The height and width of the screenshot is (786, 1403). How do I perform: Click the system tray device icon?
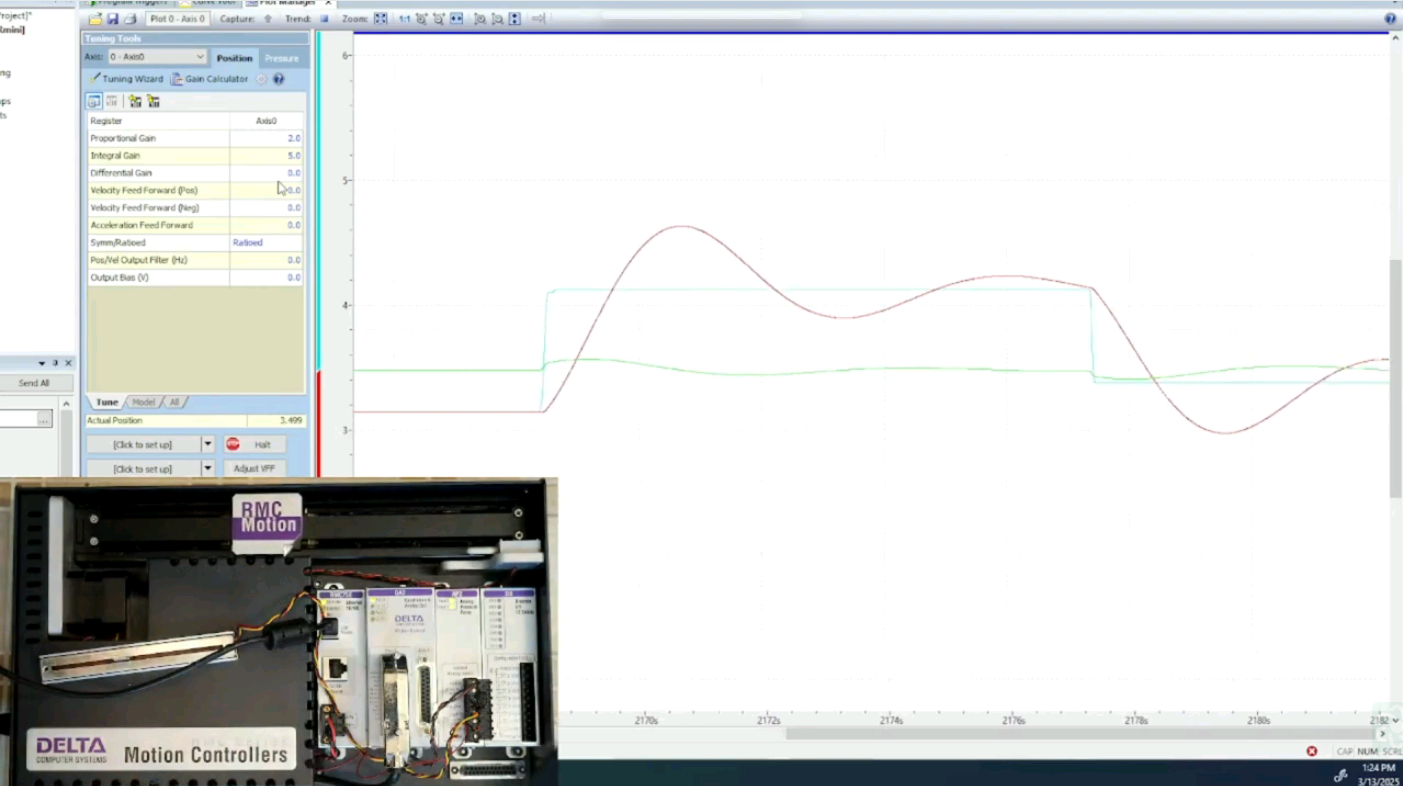[1341, 775]
